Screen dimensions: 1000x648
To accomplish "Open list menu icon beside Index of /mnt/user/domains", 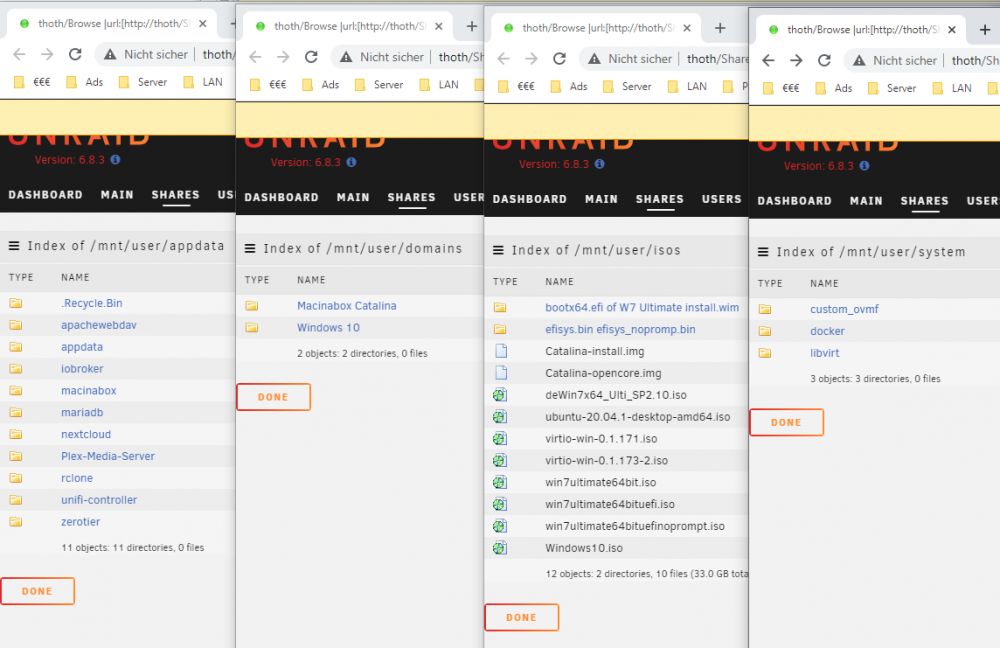I will pos(250,248).
